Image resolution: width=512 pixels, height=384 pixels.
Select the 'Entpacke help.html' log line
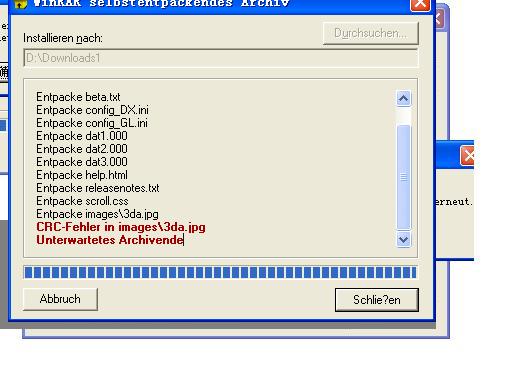pyautogui.click(x=82, y=175)
